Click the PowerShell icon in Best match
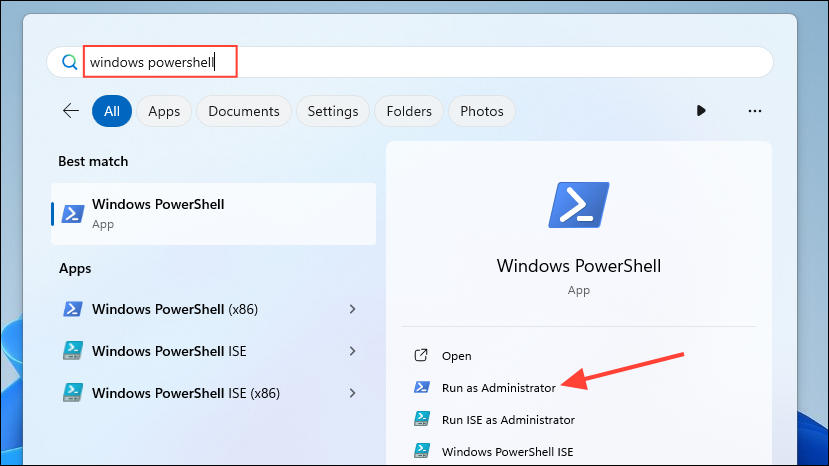The image size is (829, 466). [73, 214]
